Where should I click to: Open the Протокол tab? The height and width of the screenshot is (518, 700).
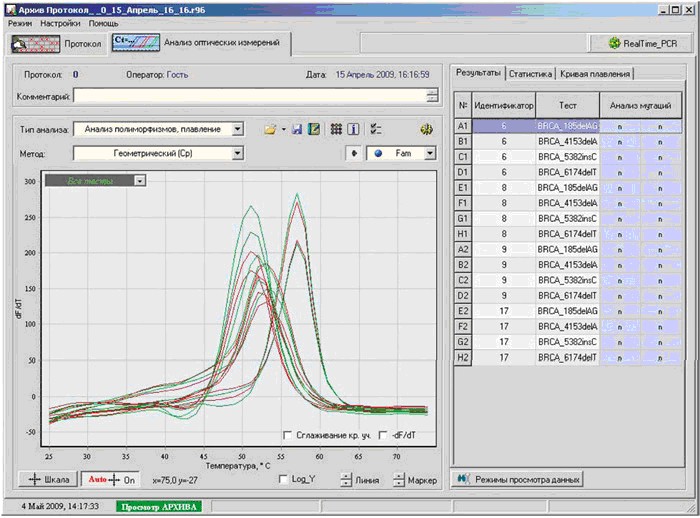tap(57, 44)
